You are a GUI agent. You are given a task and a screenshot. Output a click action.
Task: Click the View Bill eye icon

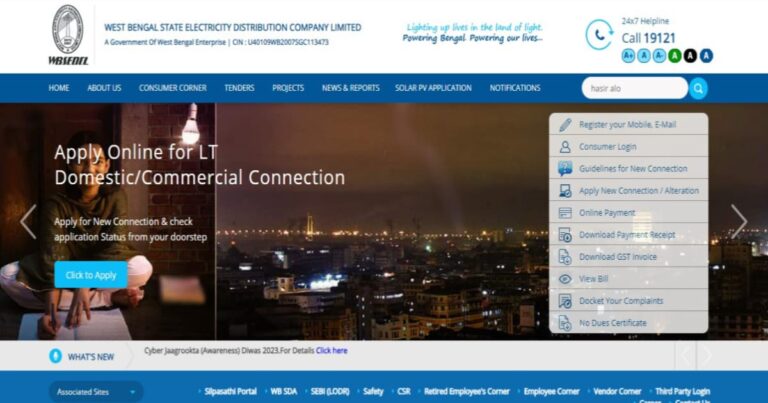pyautogui.click(x=565, y=279)
